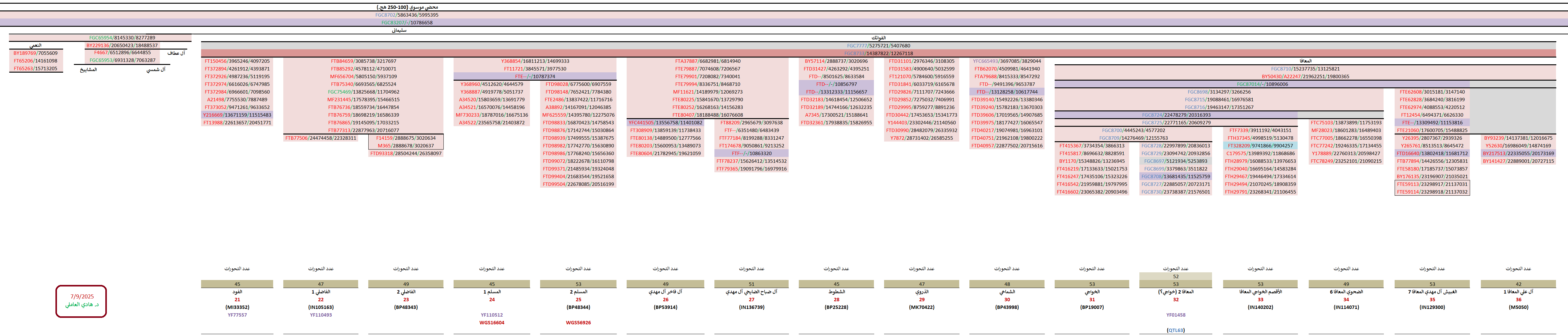This screenshot has width=1568, height=336.
Task: Select the FGC7777 gray row
Action: 878,46
